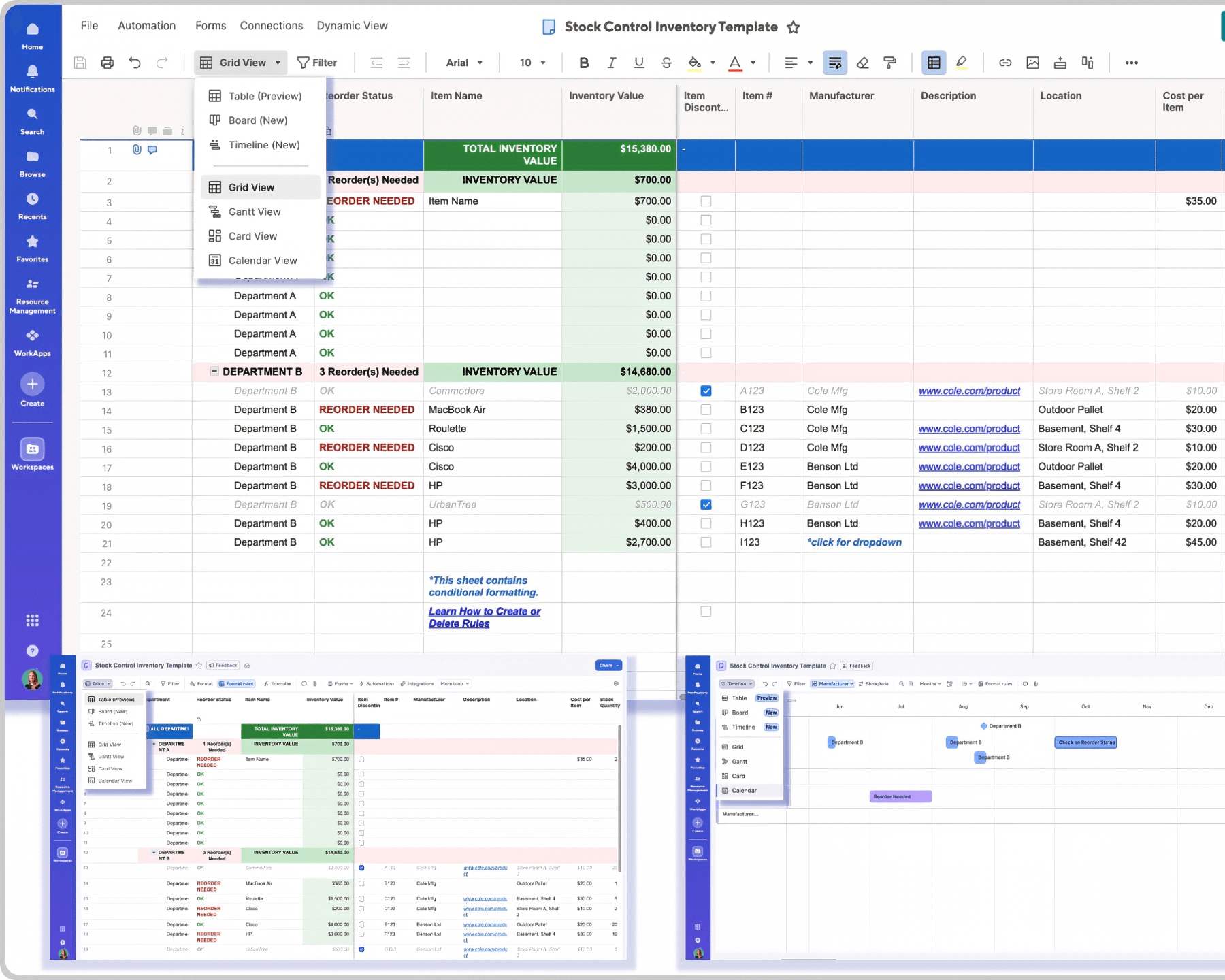Screen dimensions: 1225x980
Task: Select Gantt View from view menu
Action: tap(255, 212)
